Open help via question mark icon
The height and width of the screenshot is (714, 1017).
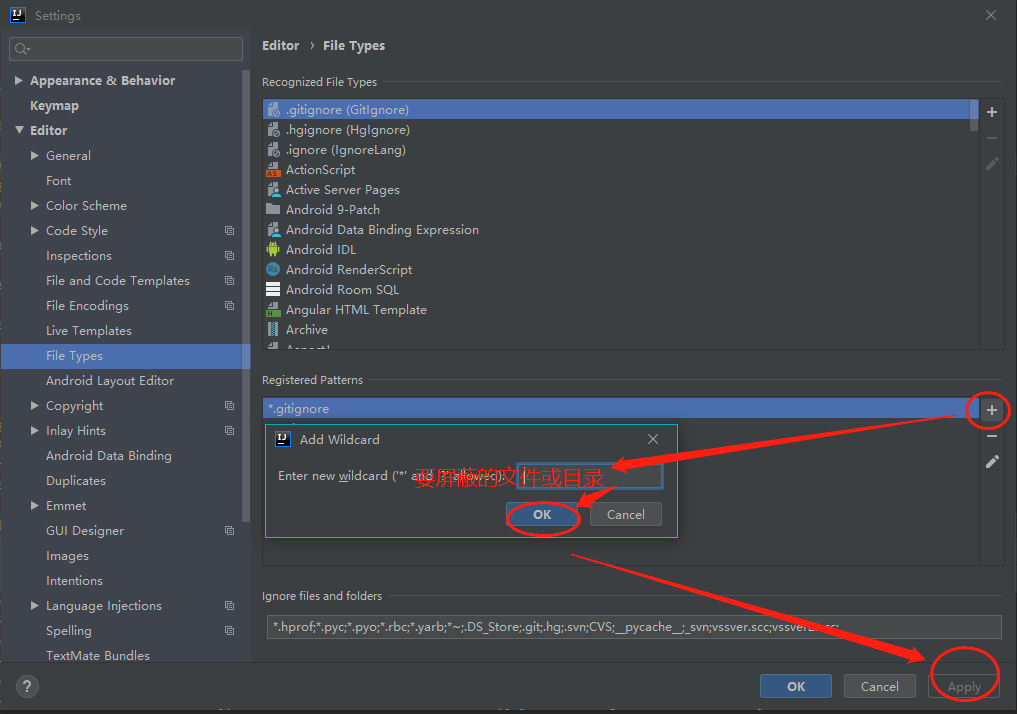[26, 686]
